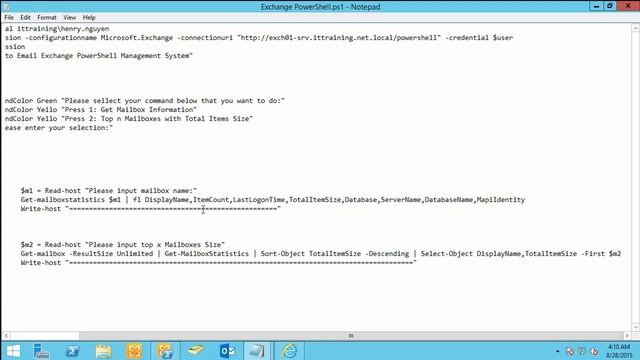This screenshot has height=360, width=640.
Task: Click horizontal scrollbar right arrow
Action: pyautogui.click(x=627, y=336)
